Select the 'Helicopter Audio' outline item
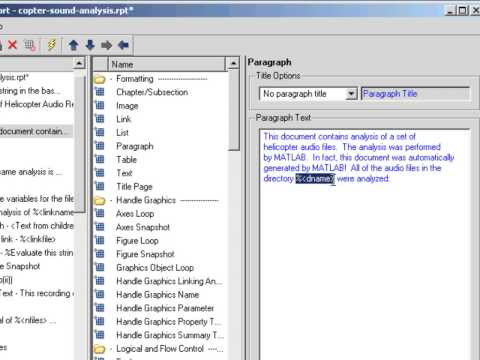The height and width of the screenshot is (360, 480). click(x=37, y=104)
